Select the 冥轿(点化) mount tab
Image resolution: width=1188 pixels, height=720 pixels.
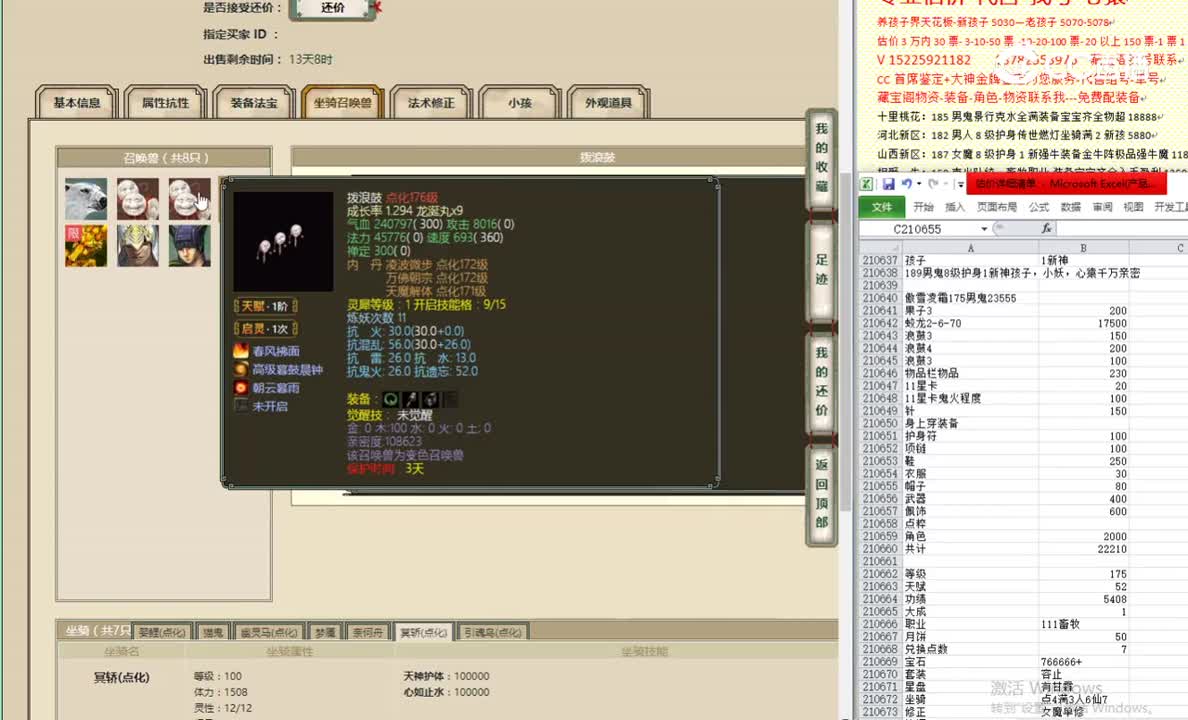point(424,632)
